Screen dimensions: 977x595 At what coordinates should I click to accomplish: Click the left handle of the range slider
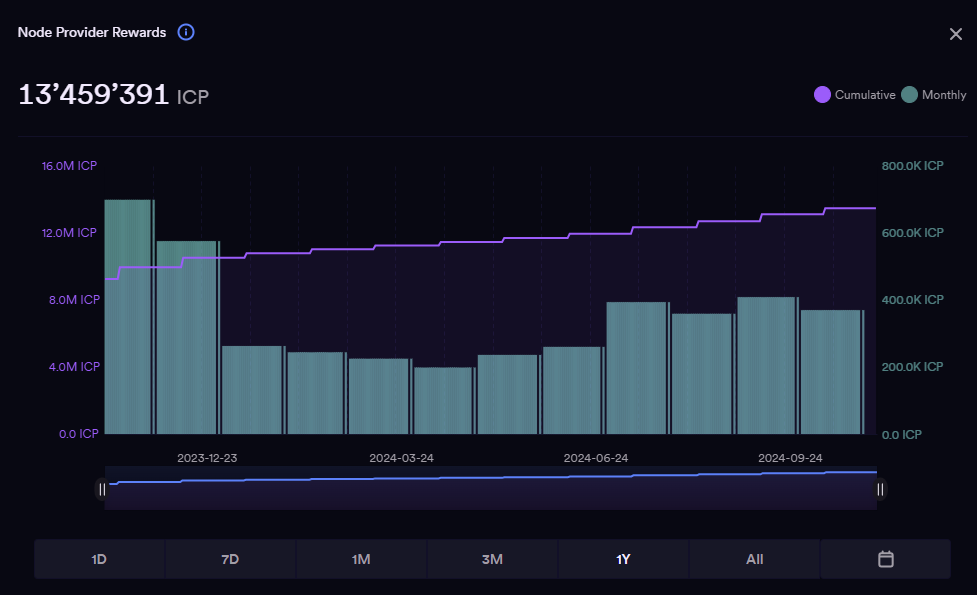click(101, 489)
